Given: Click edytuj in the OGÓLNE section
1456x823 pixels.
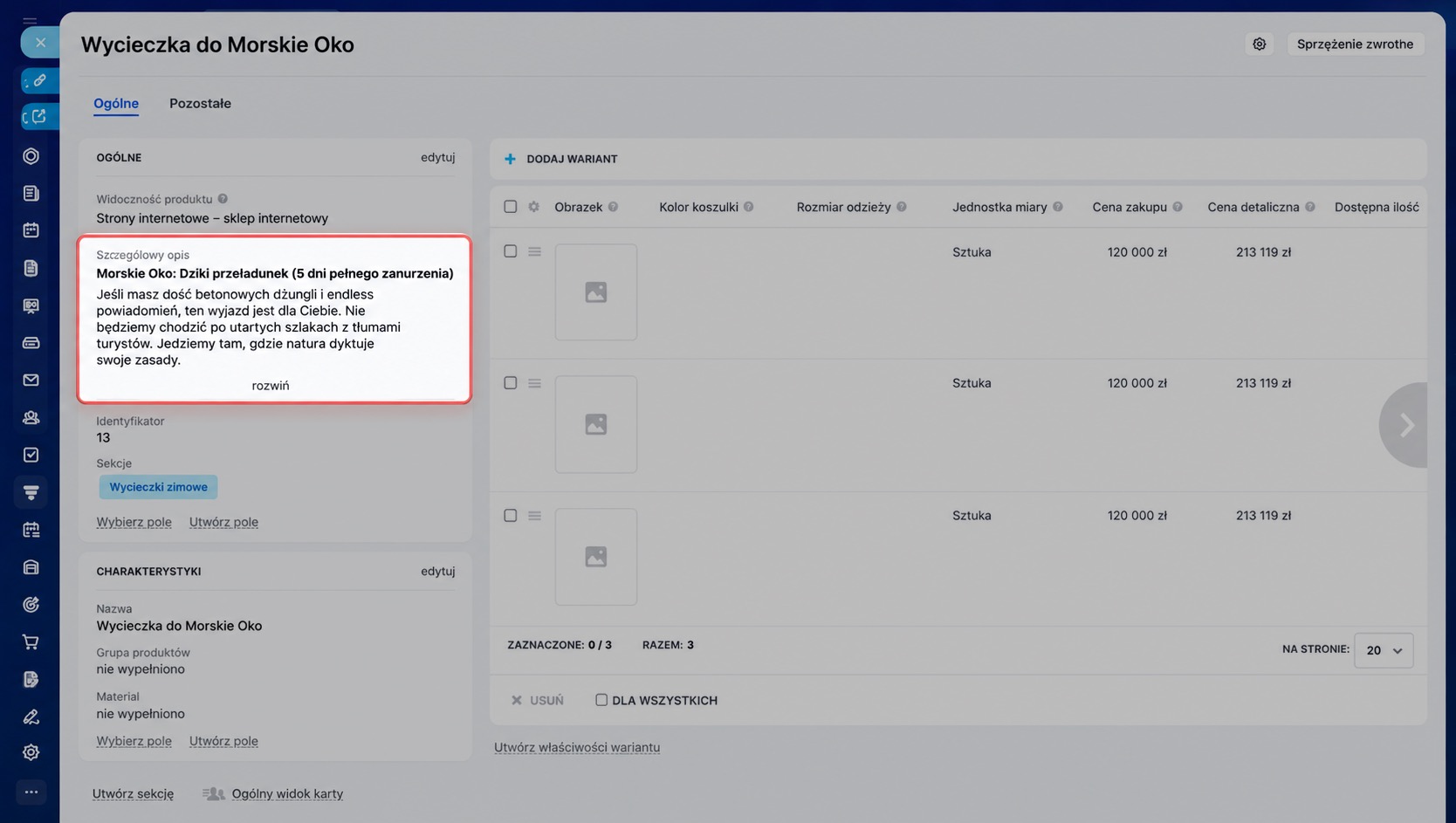Looking at the screenshot, I should pos(438,157).
